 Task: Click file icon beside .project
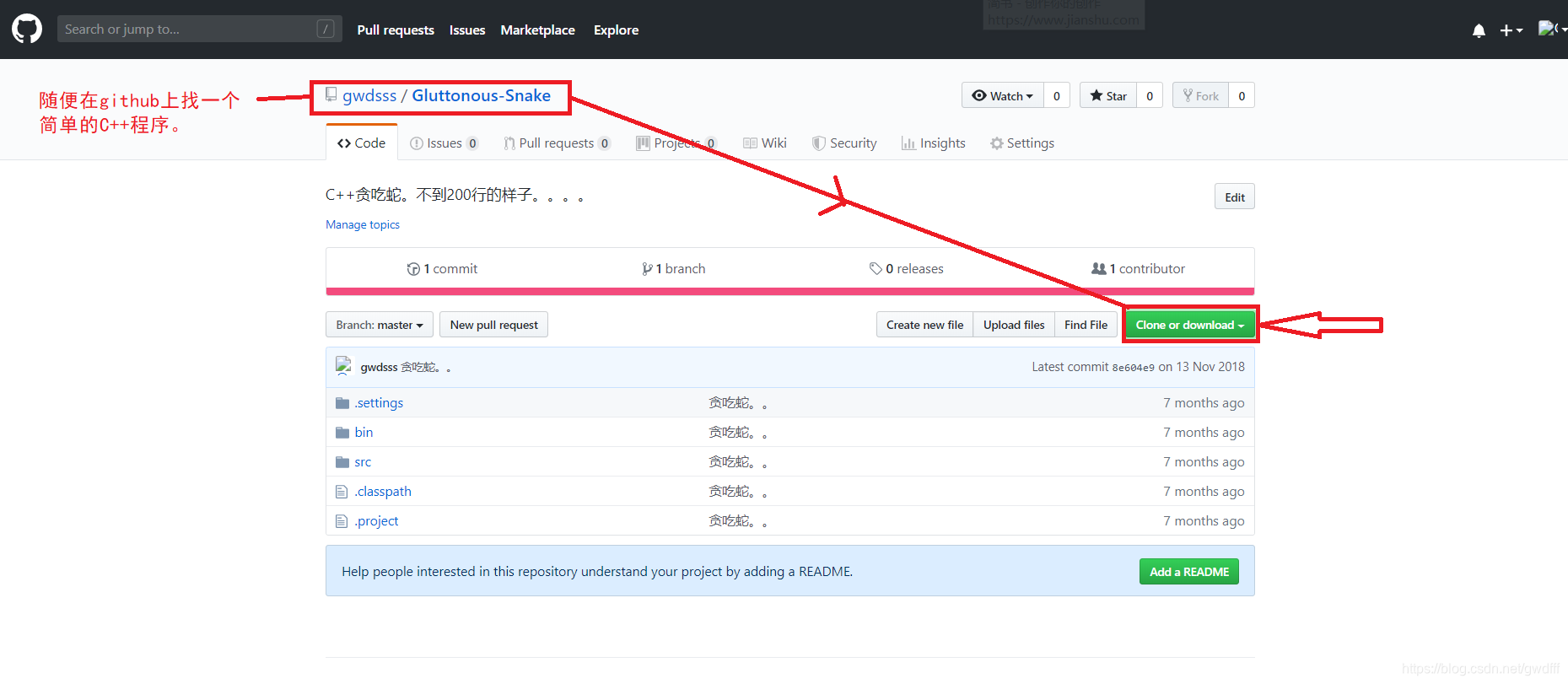(x=342, y=521)
